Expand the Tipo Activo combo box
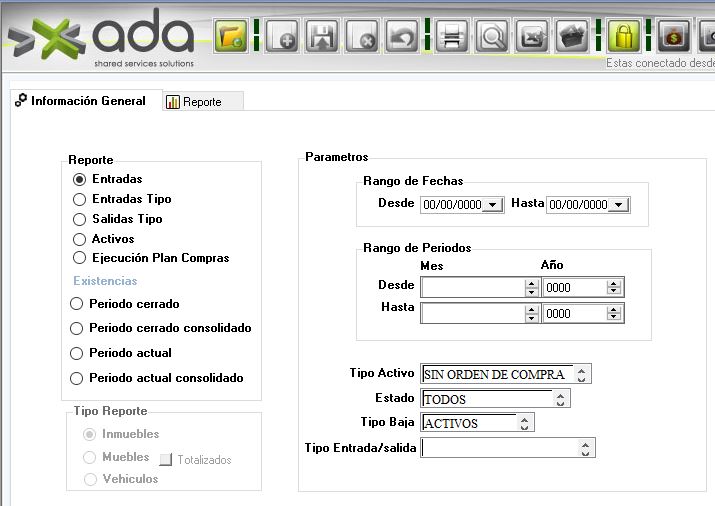 click(x=583, y=374)
